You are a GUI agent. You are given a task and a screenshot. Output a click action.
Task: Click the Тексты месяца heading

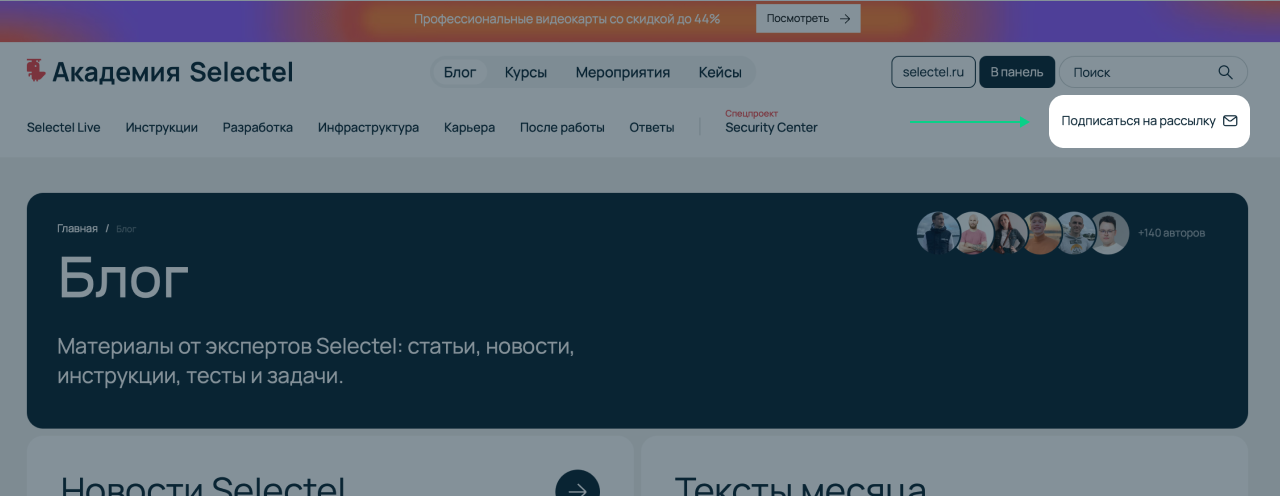coord(800,486)
